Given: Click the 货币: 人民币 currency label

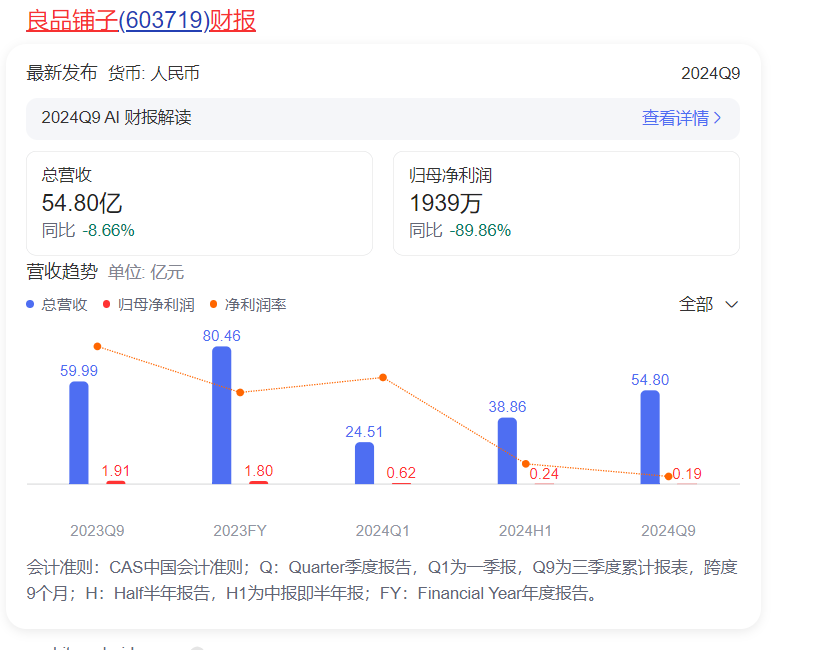Looking at the screenshot, I should click(154, 73).
